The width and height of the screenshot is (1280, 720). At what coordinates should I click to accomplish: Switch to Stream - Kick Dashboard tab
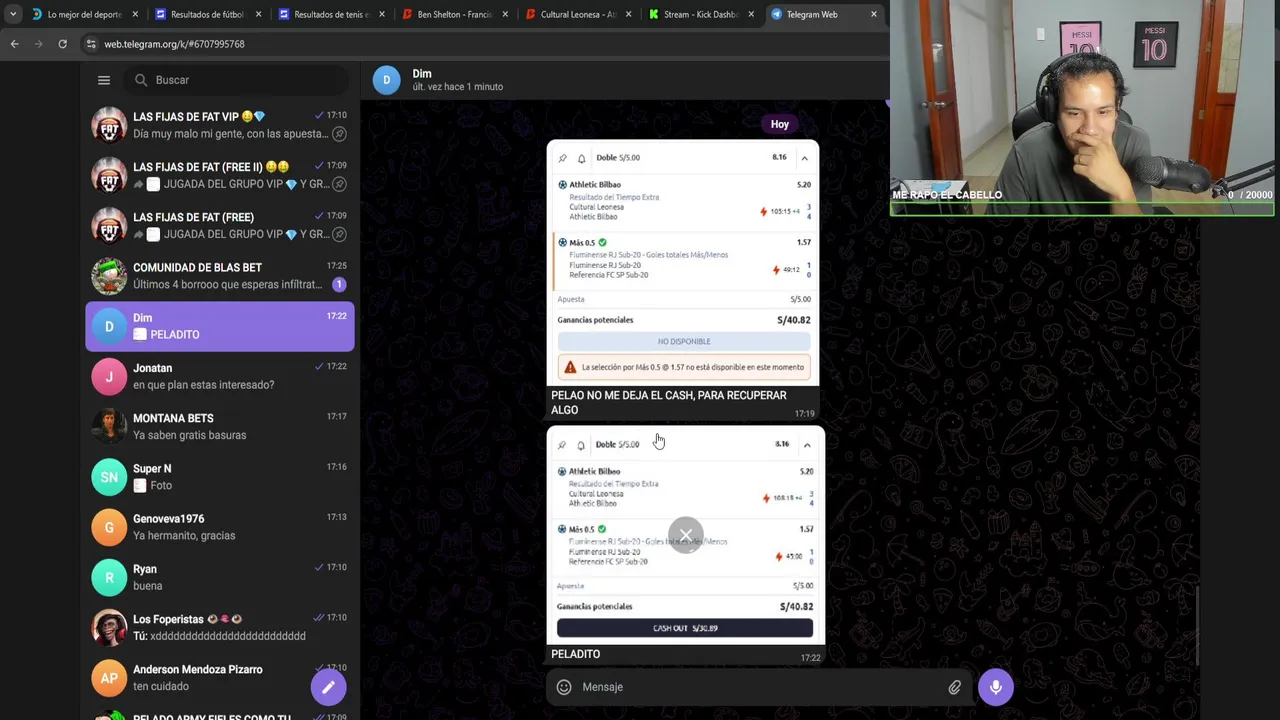(x=702, y=14)
